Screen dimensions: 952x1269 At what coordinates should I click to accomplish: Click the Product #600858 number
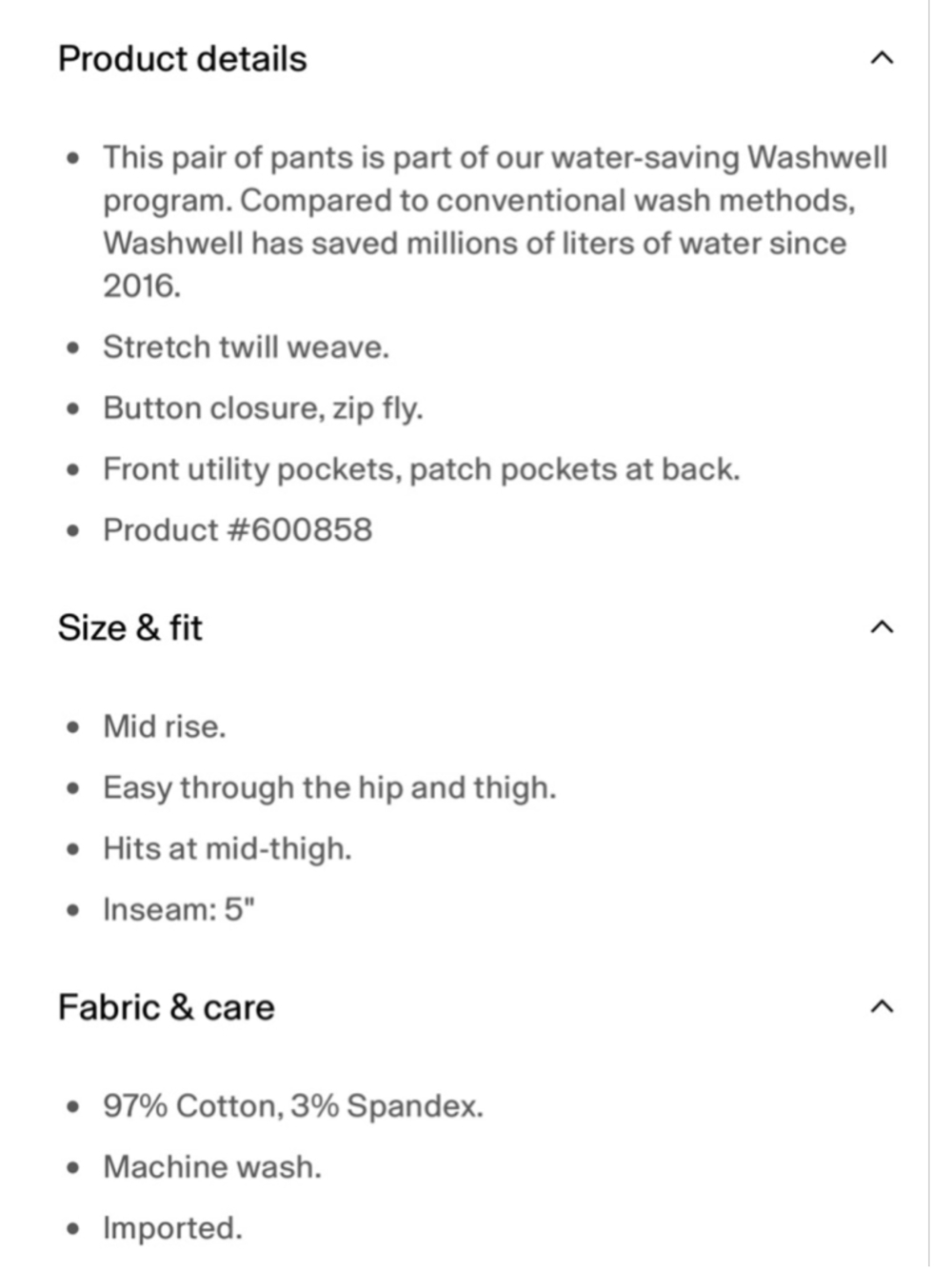[238, 529]
